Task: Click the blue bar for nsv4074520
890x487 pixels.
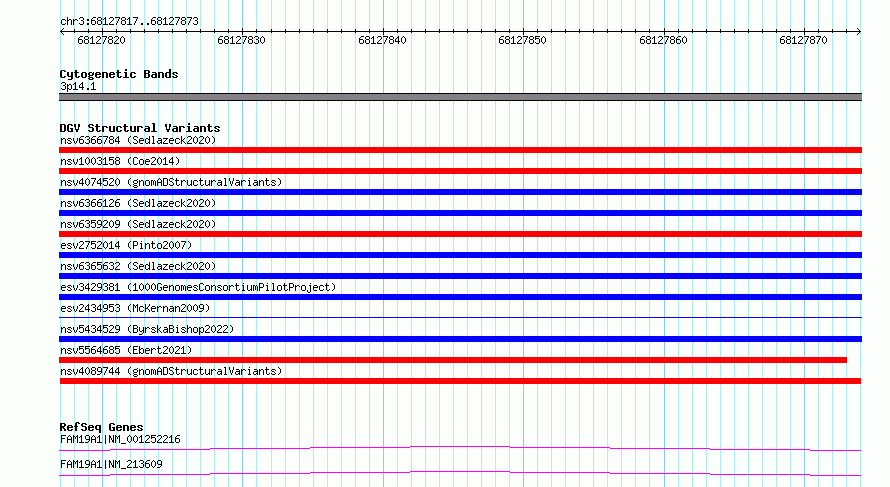Action: [460, 192]
